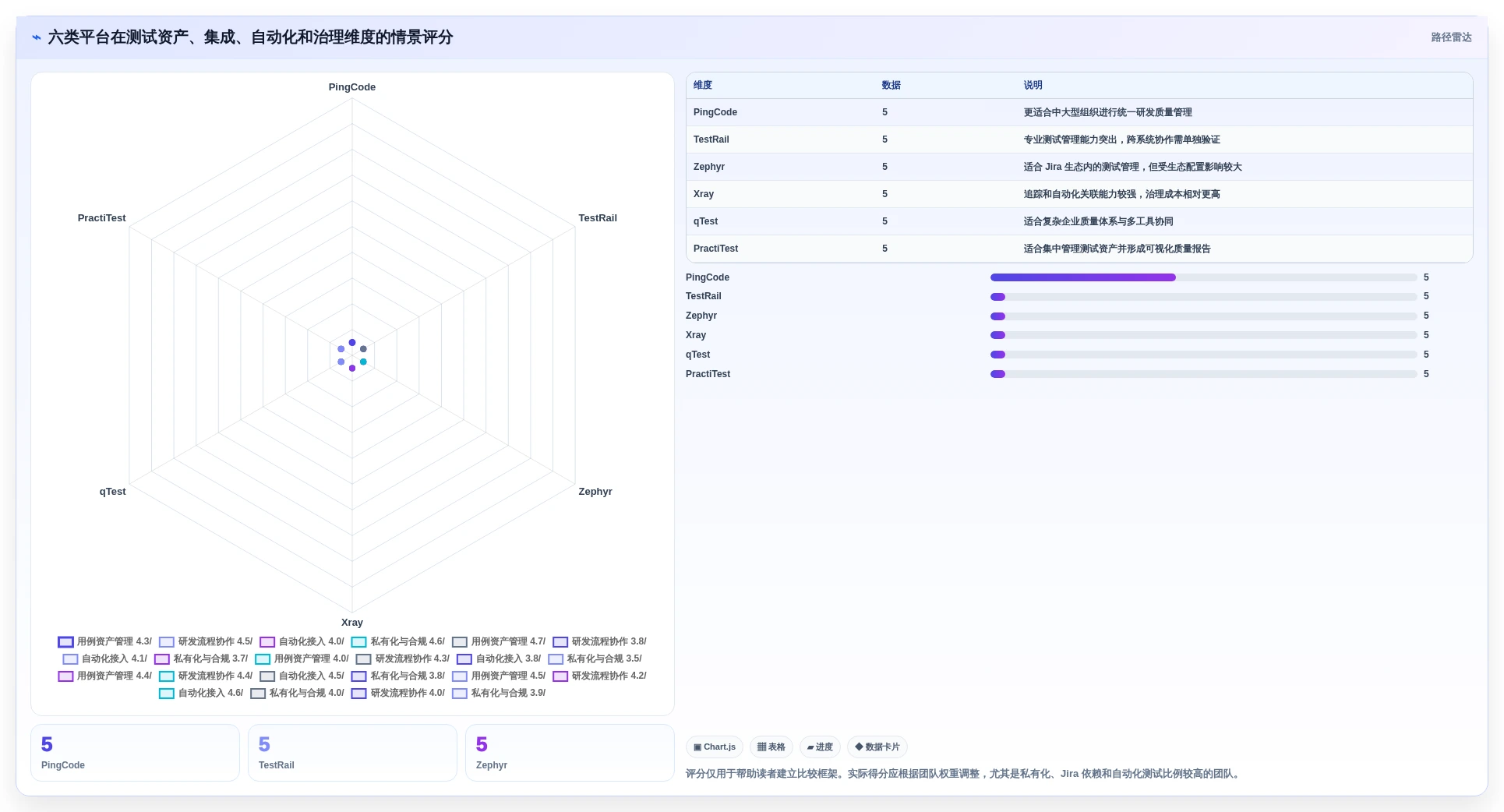Click description 适合复杂企业质量体系与多工具协同
Viewport: 1504px width, 812px height.
tap(1098, 221)
